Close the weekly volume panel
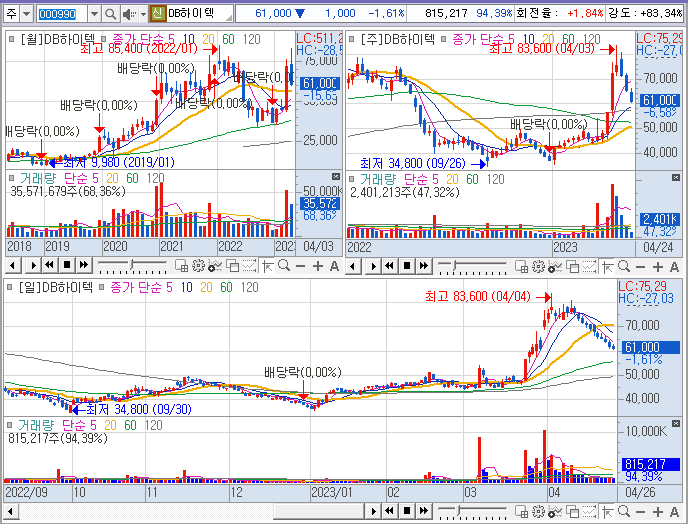The width and height of the screenshot is (688, 524). (676, 177)
